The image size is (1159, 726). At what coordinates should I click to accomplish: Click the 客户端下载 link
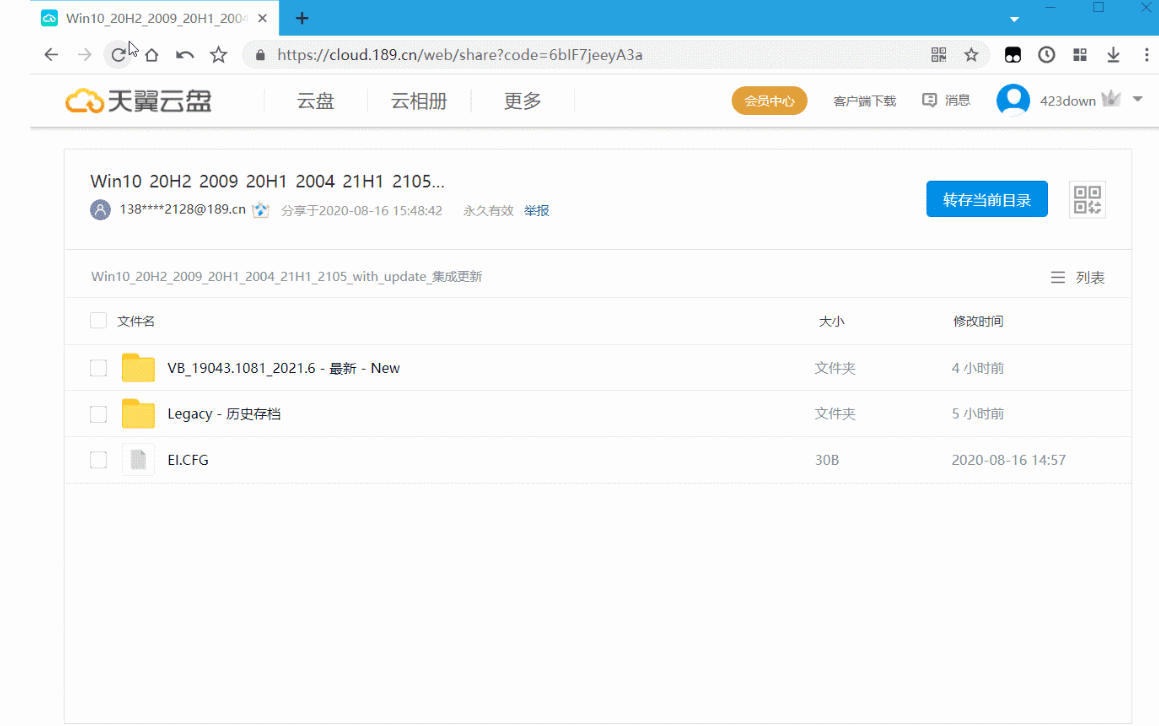point(864,101)
